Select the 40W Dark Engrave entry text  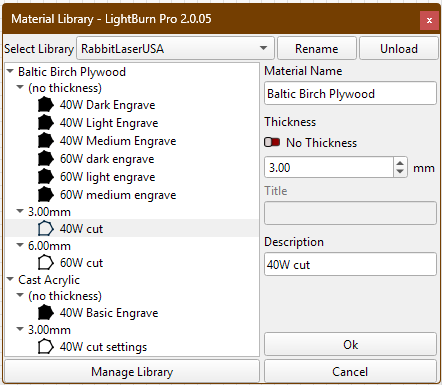[107, 105]
